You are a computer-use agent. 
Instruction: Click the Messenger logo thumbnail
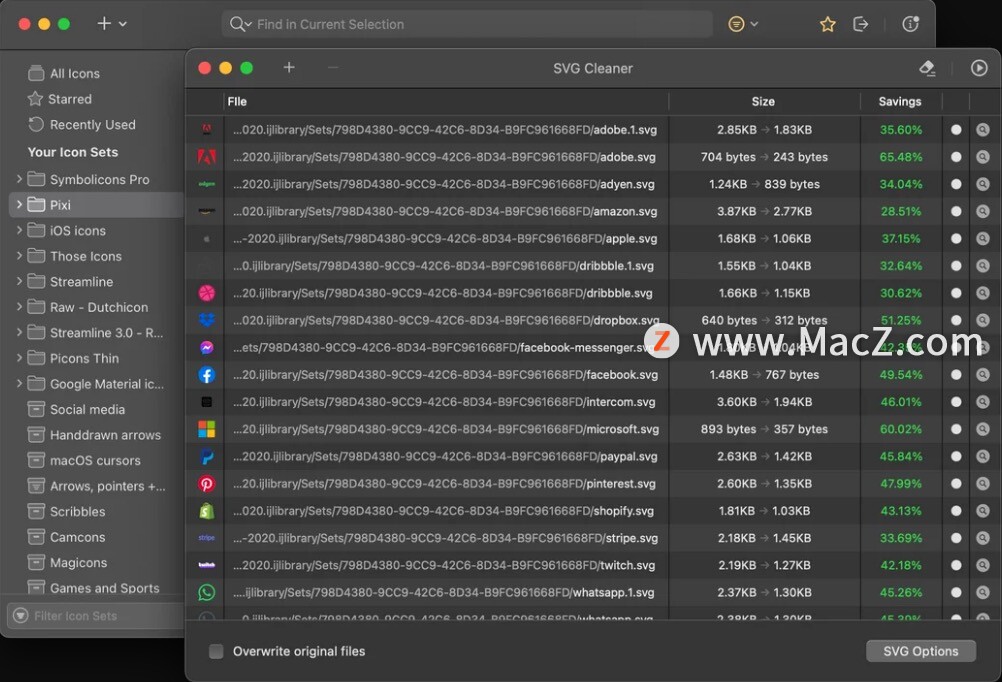(206, 348)
